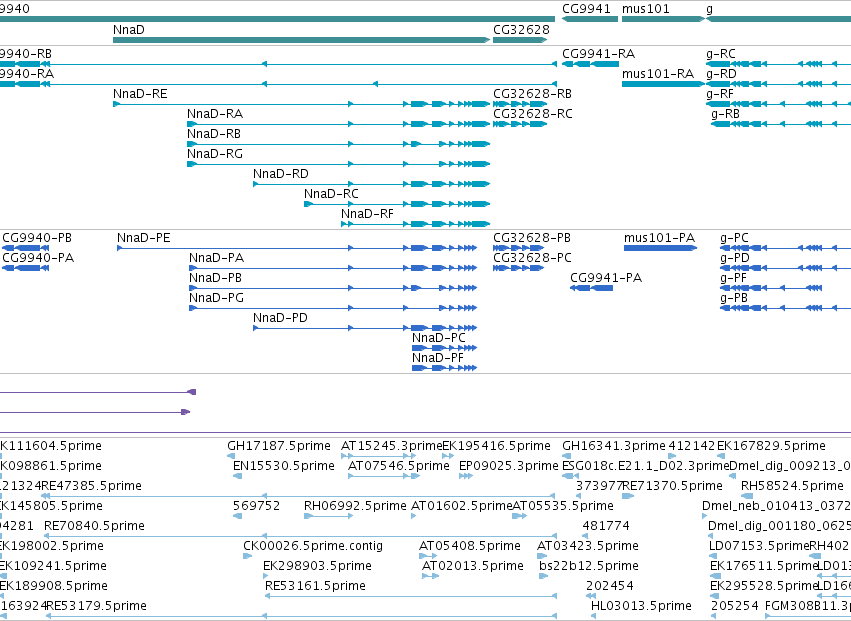
Task: Select the EK298903.5prime EST label
Action: (x=317, y=566)
